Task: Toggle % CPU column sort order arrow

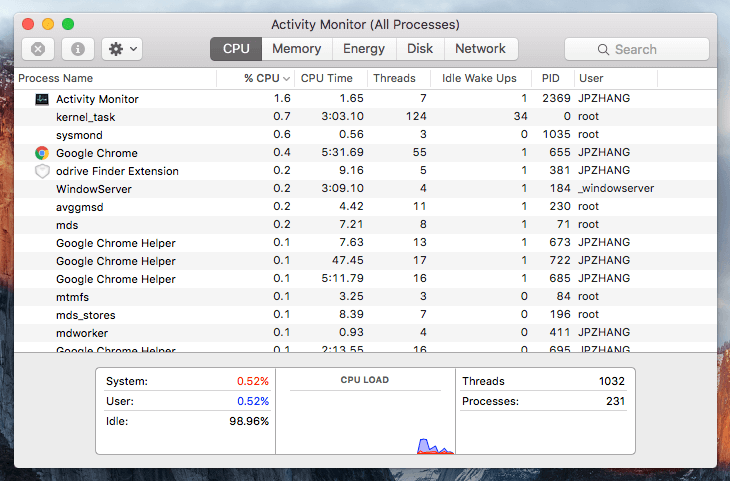Action: [x=286, y=79]
